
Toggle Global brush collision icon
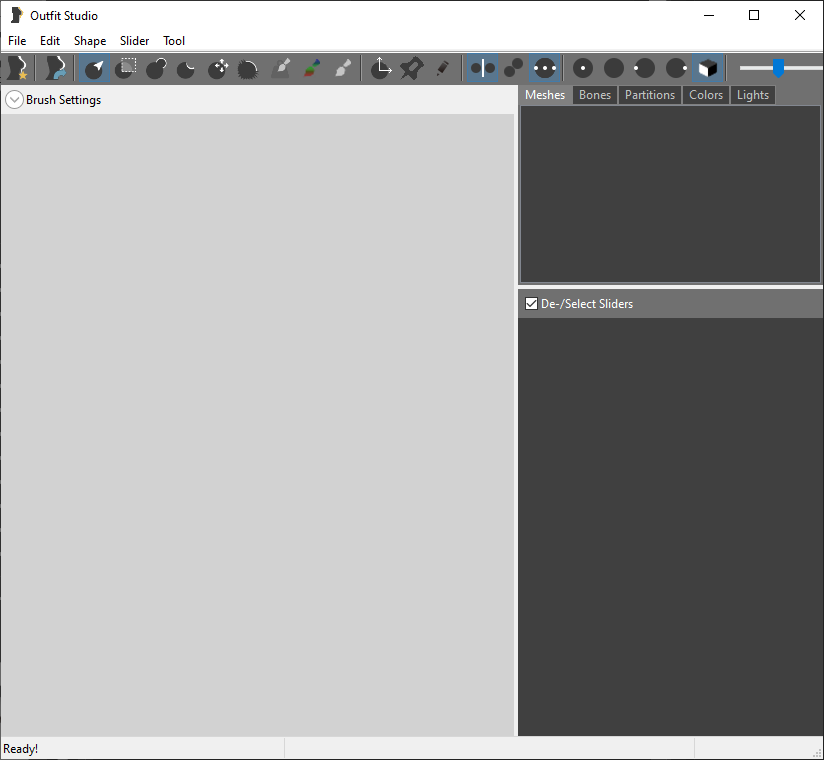(x=545, y=68)
